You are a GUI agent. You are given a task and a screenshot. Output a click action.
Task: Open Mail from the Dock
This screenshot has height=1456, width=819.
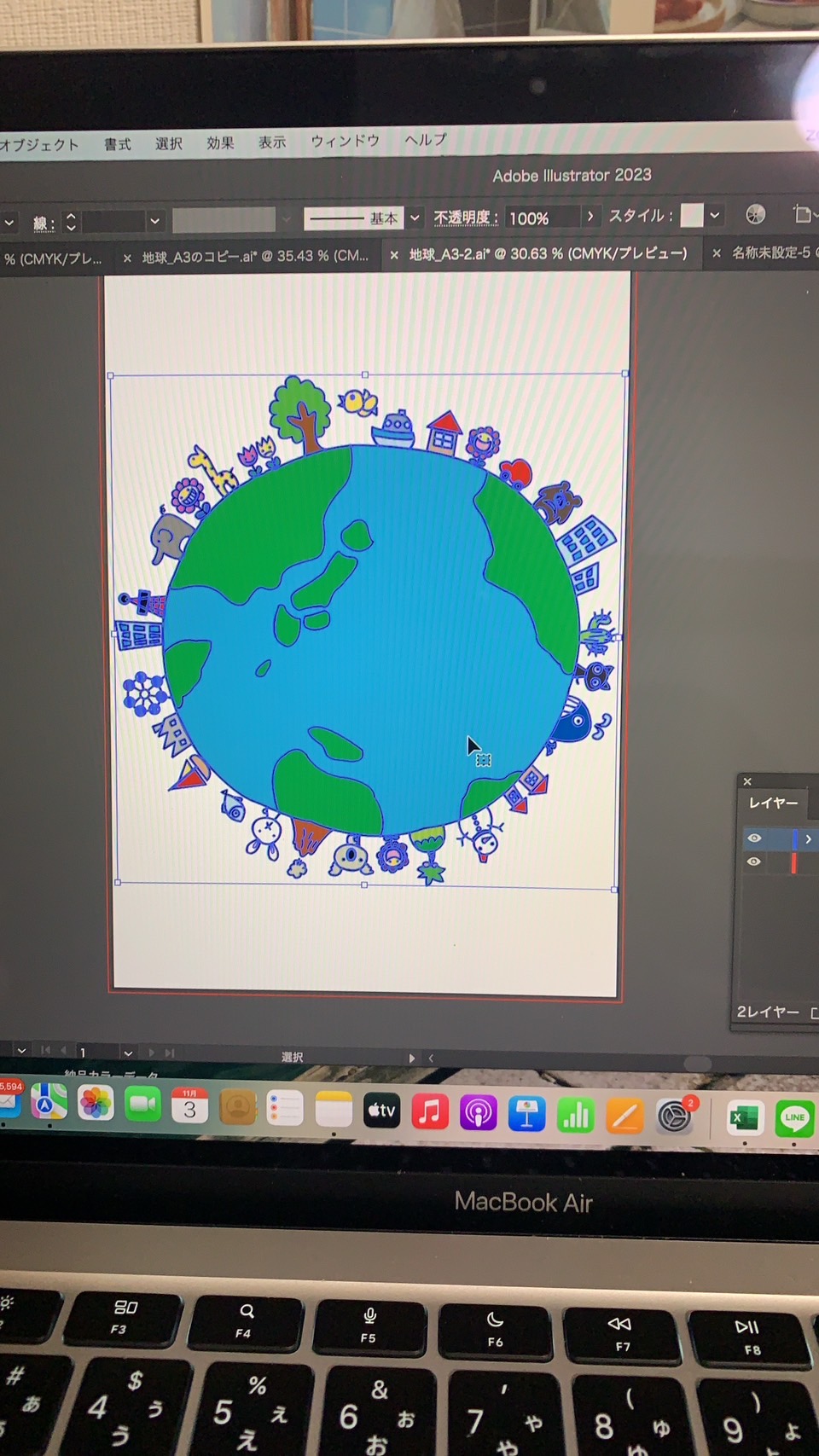[9, 1101]
